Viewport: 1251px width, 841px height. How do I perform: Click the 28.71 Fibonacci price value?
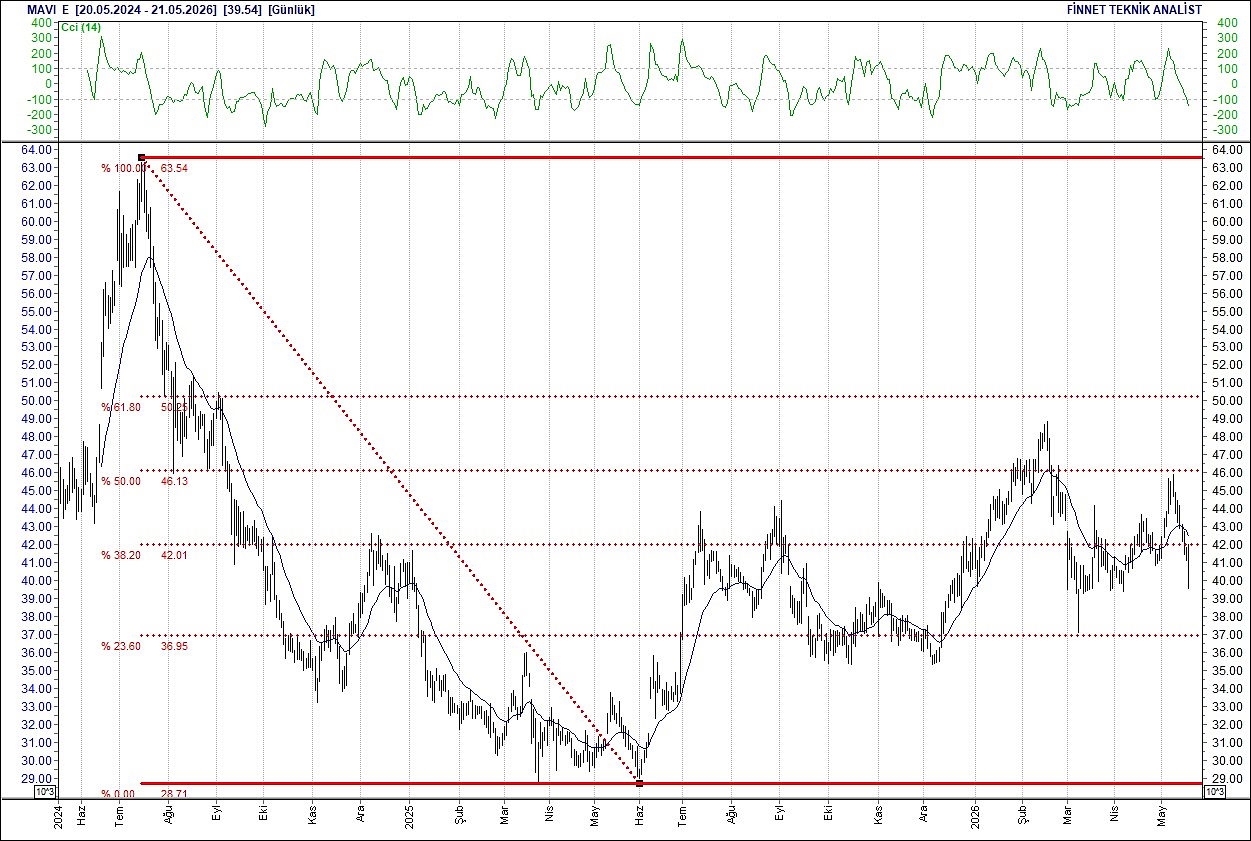174,794
